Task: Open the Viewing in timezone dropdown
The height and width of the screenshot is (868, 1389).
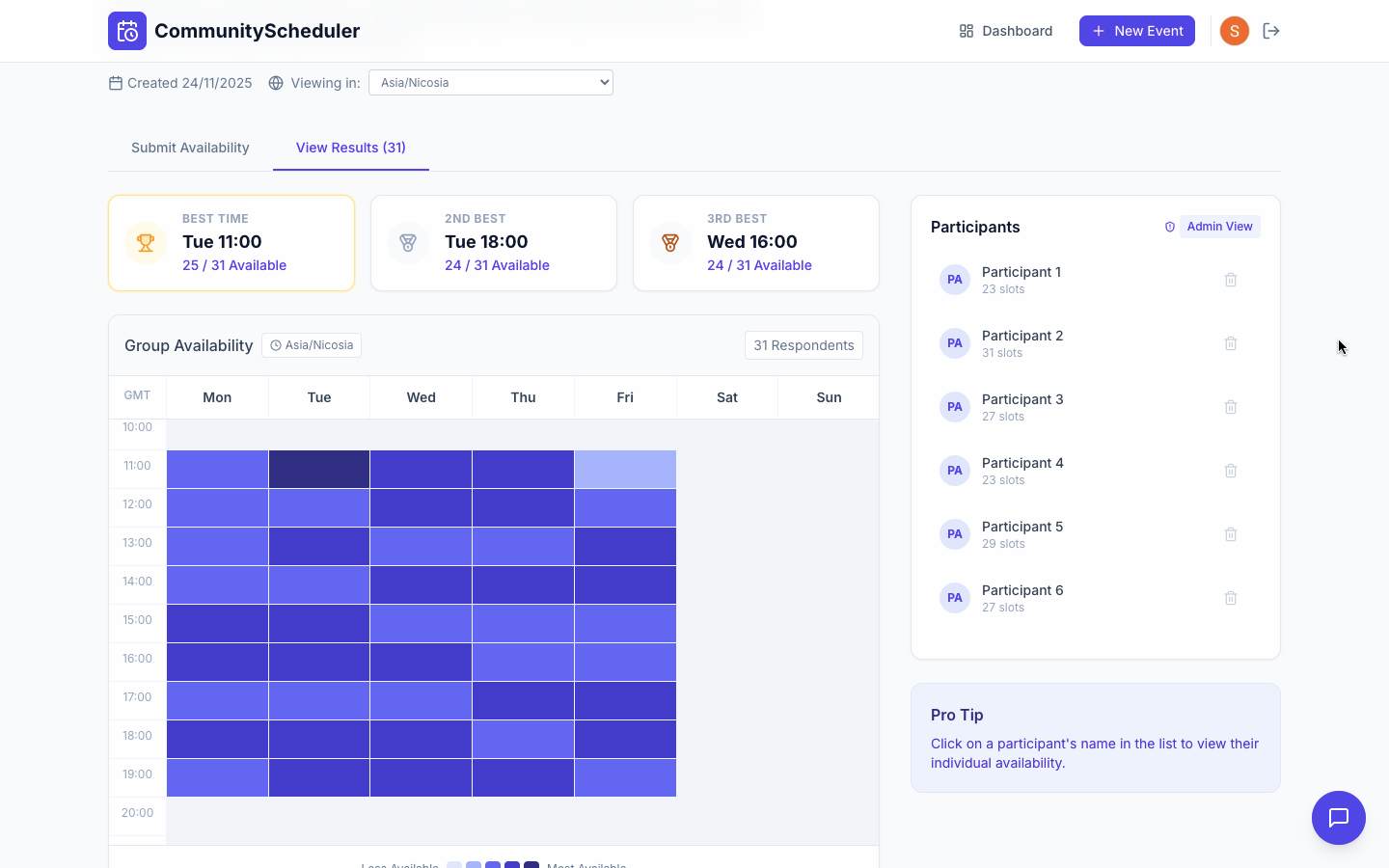Action: (490, 82)
